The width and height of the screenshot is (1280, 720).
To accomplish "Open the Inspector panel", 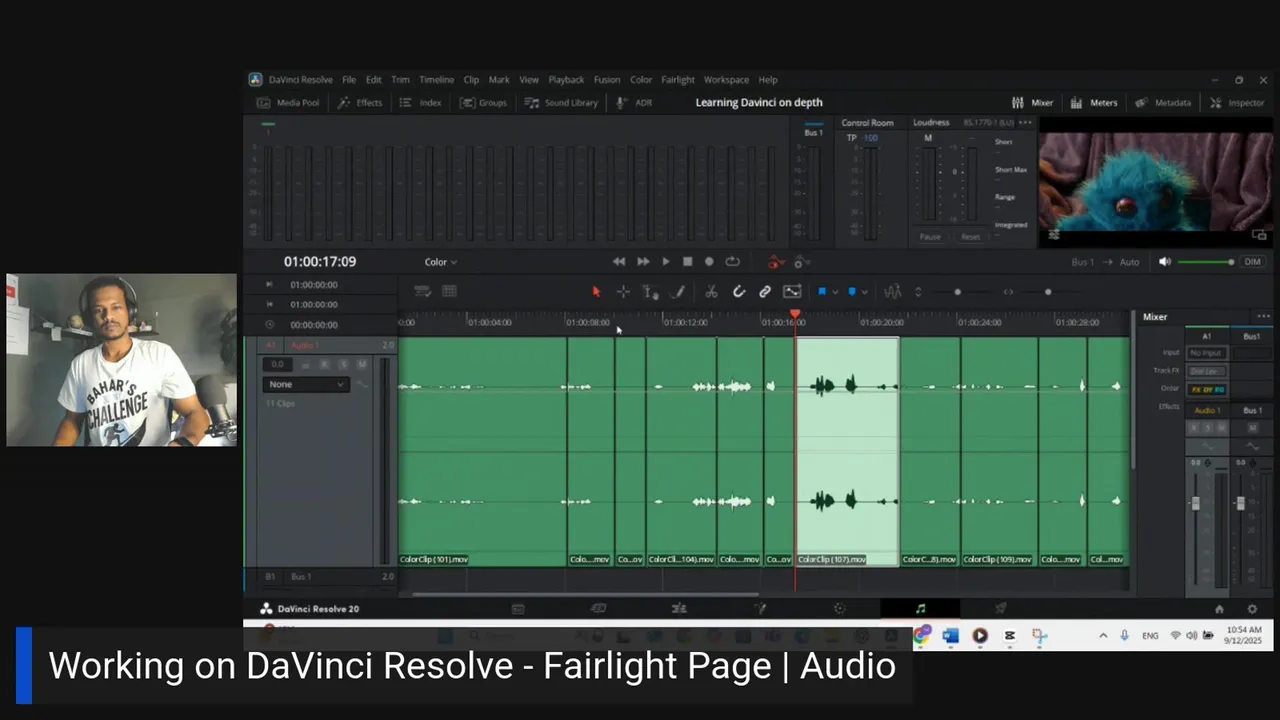I will pos(1237,102).
